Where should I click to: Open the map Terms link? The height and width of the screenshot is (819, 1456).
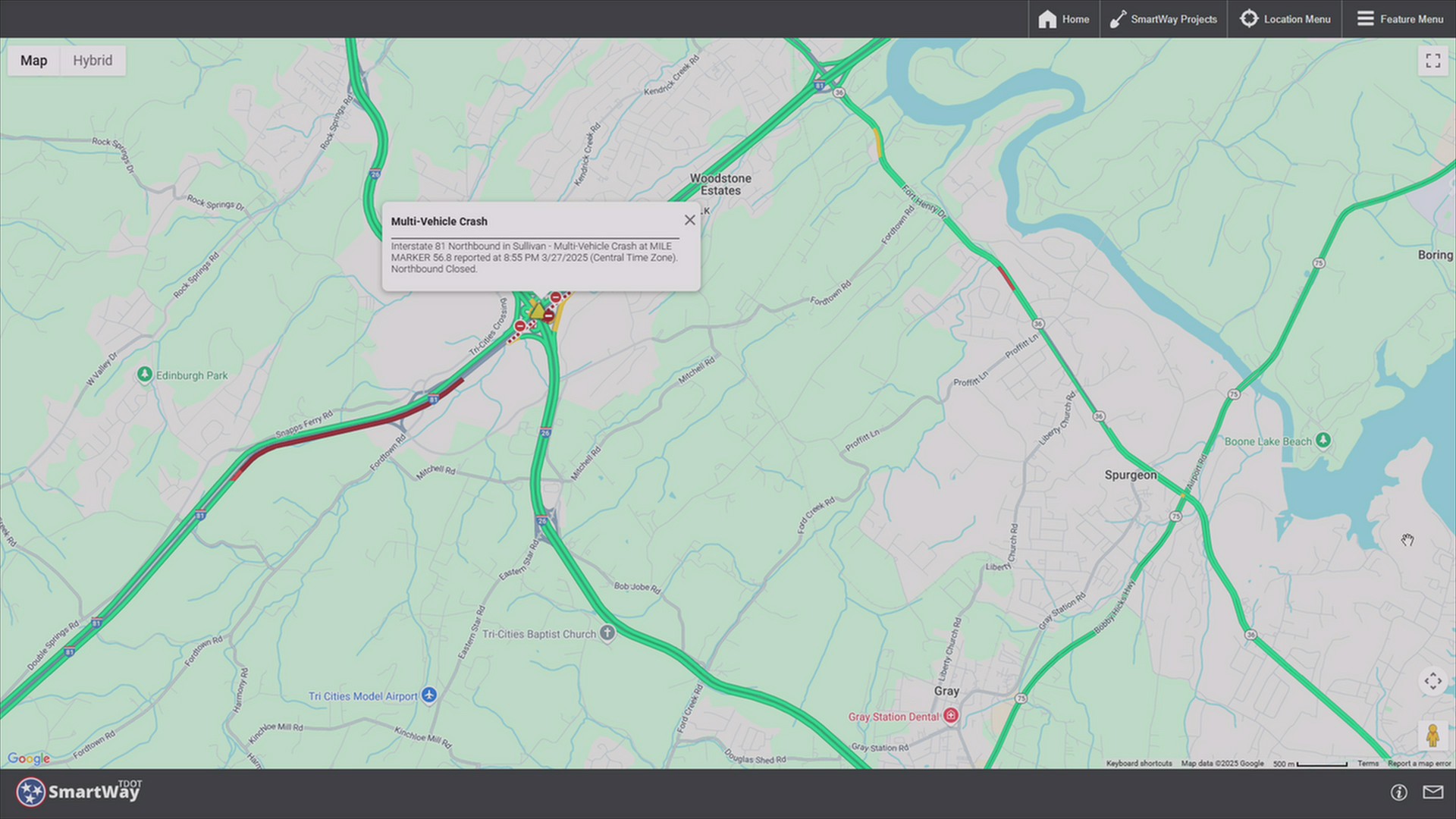(x=1368, y=764)
